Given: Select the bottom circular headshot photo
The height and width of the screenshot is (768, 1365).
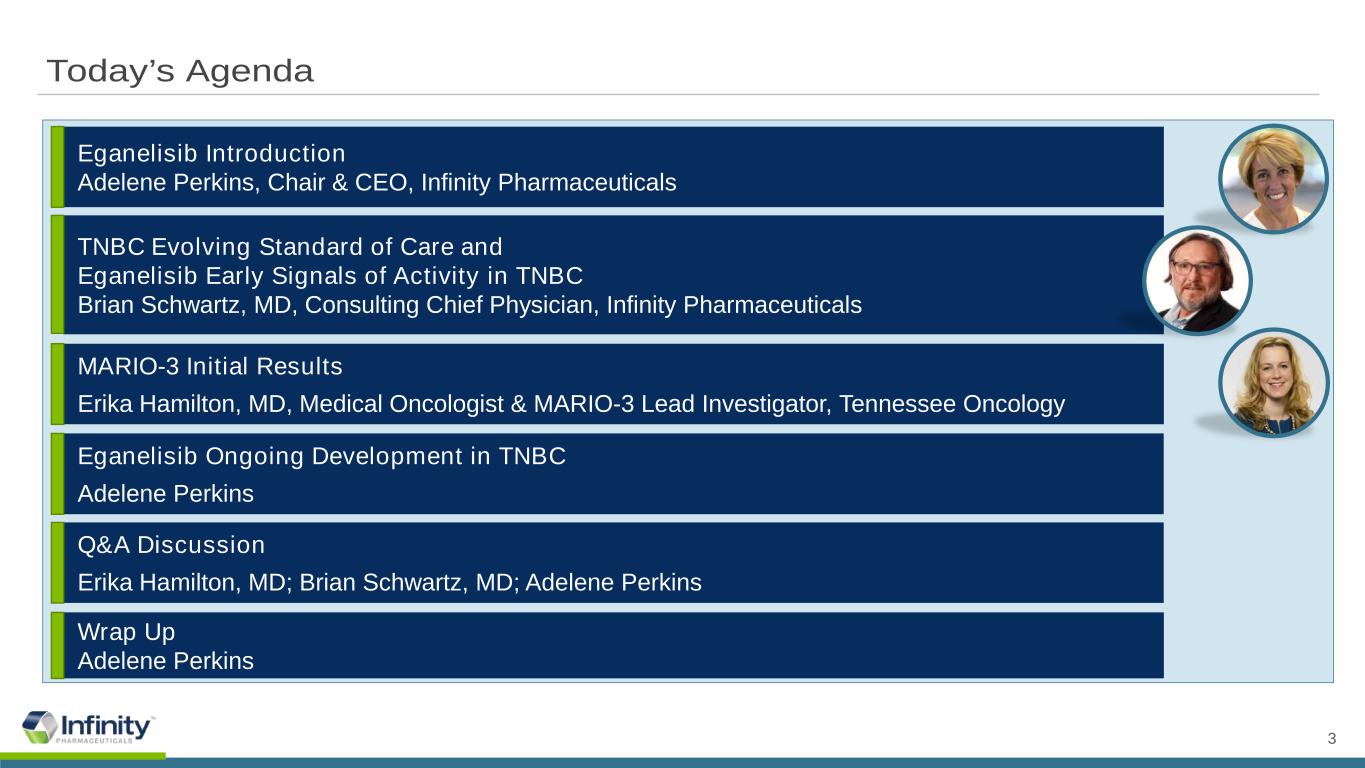Looking at the screenshot, I should click(1272, 383).
